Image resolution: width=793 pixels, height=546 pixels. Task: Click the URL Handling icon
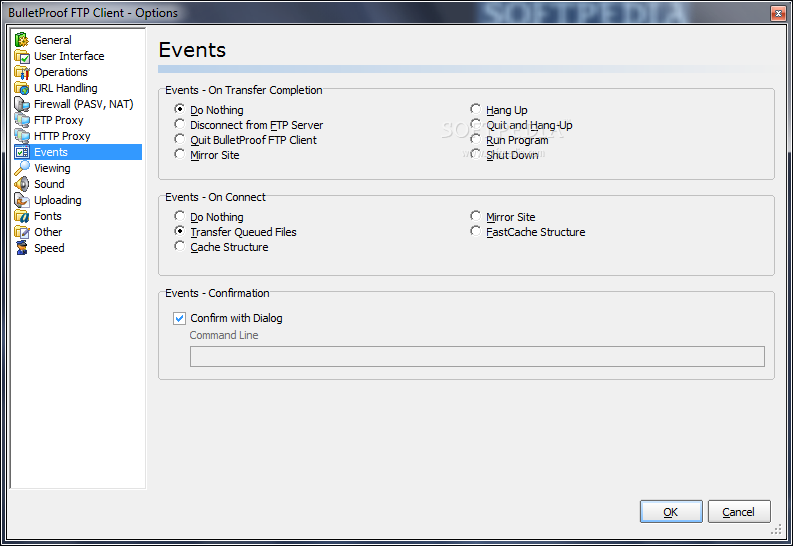22,88
